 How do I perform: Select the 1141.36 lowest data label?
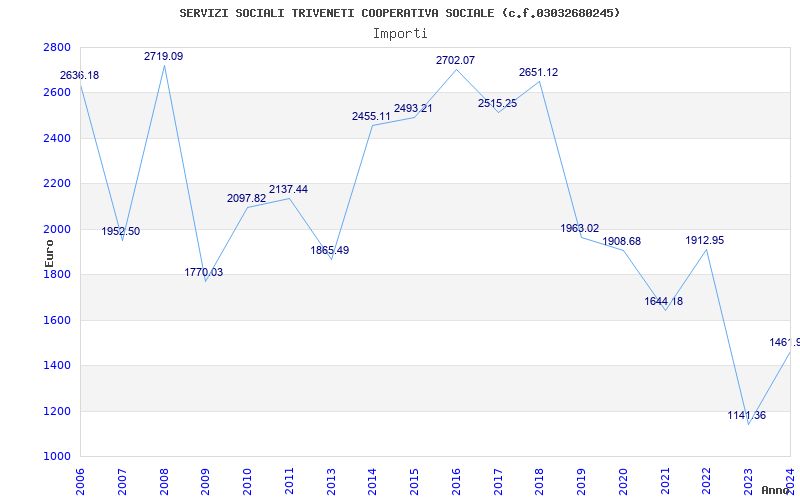(746, 416)
